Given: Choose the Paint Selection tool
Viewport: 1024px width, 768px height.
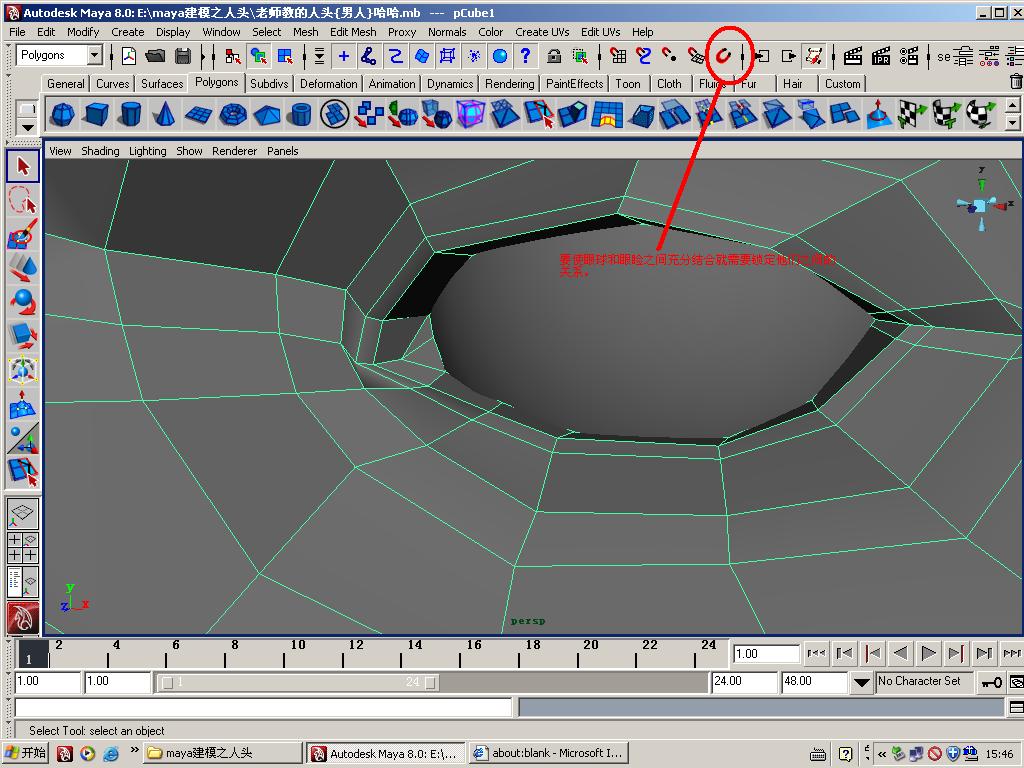Looking at the screenshot, I should point(23,234).
